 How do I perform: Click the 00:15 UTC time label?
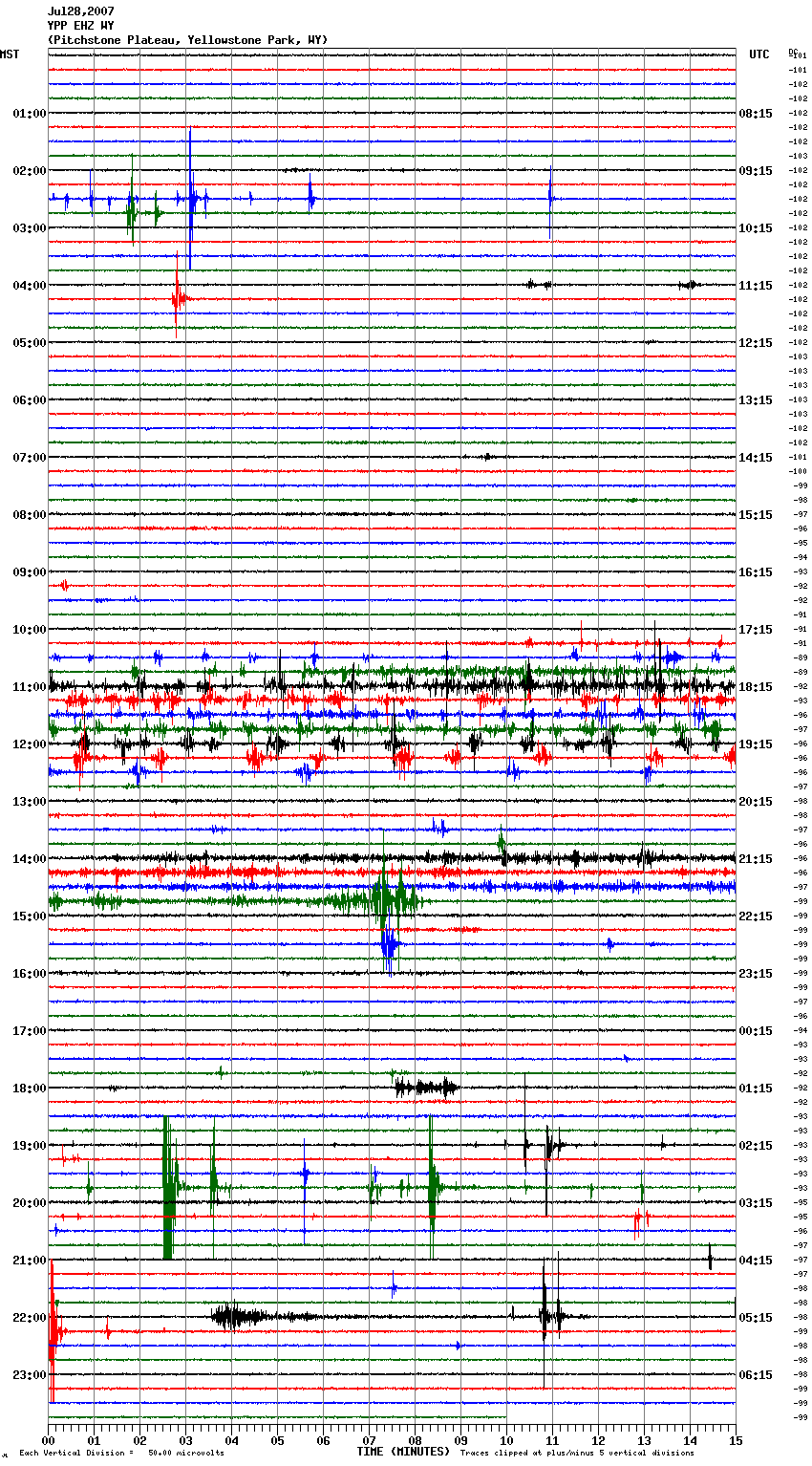[x=756, y=1031]
